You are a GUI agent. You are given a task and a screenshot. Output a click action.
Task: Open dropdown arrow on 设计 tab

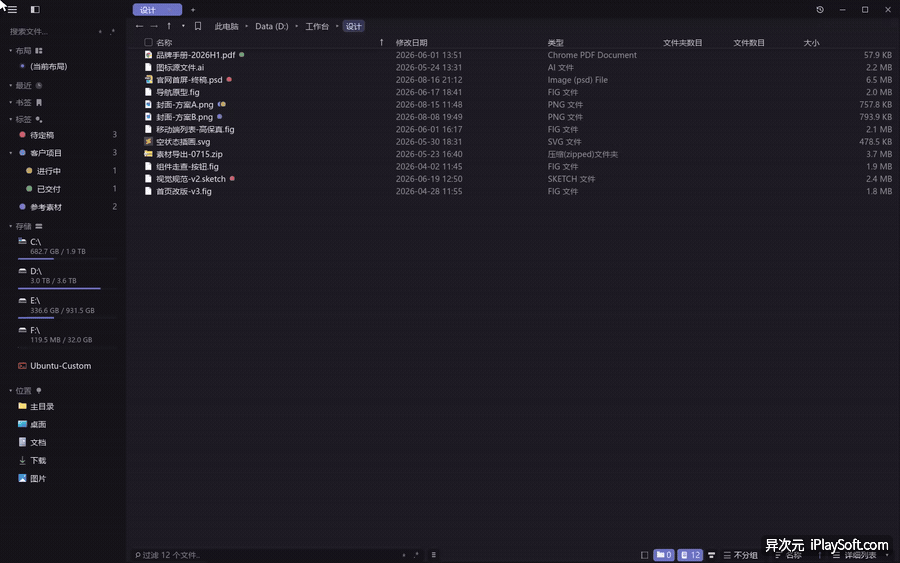pos(169,10)
